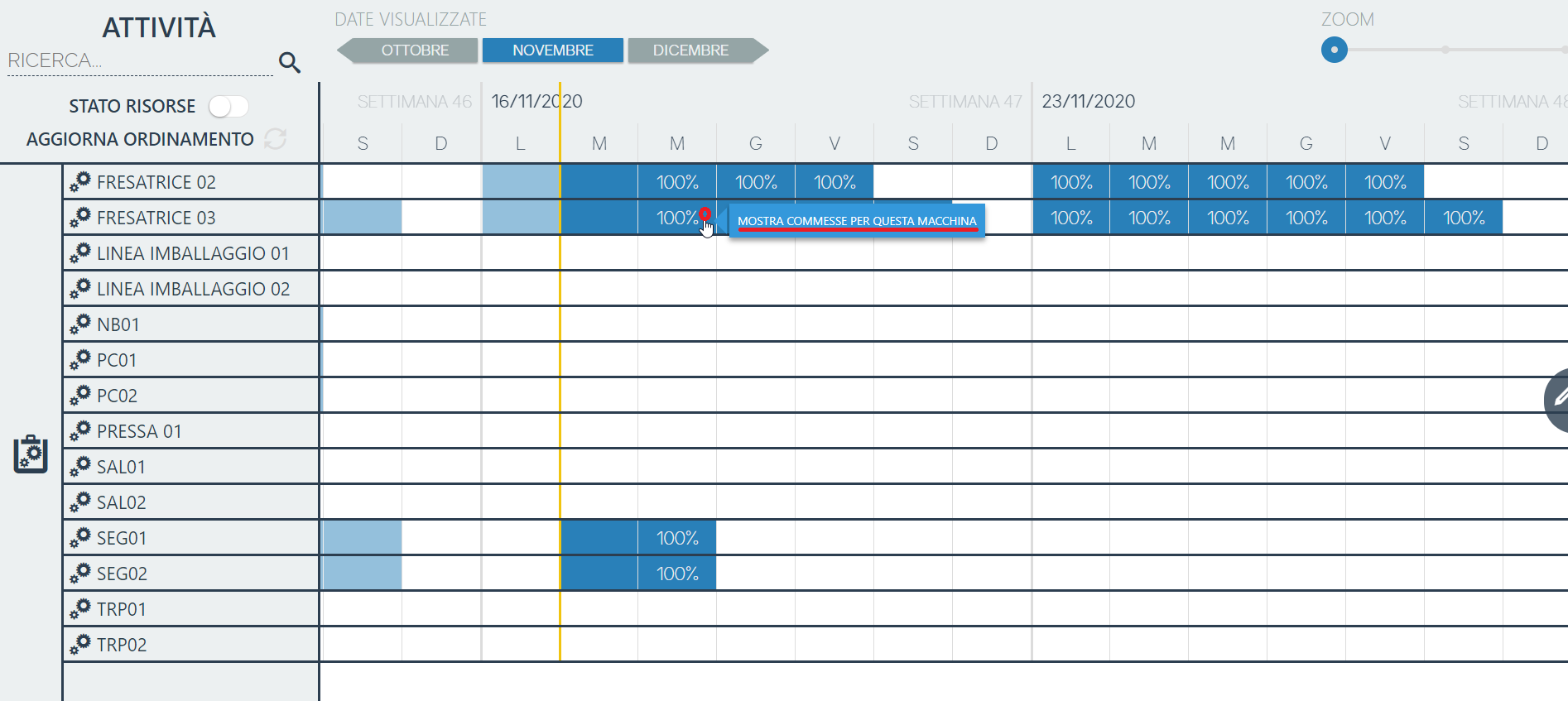Click the search magnifier icon
The width and height of the screenshot is (1568, 701).
click(x=289, y=62)
